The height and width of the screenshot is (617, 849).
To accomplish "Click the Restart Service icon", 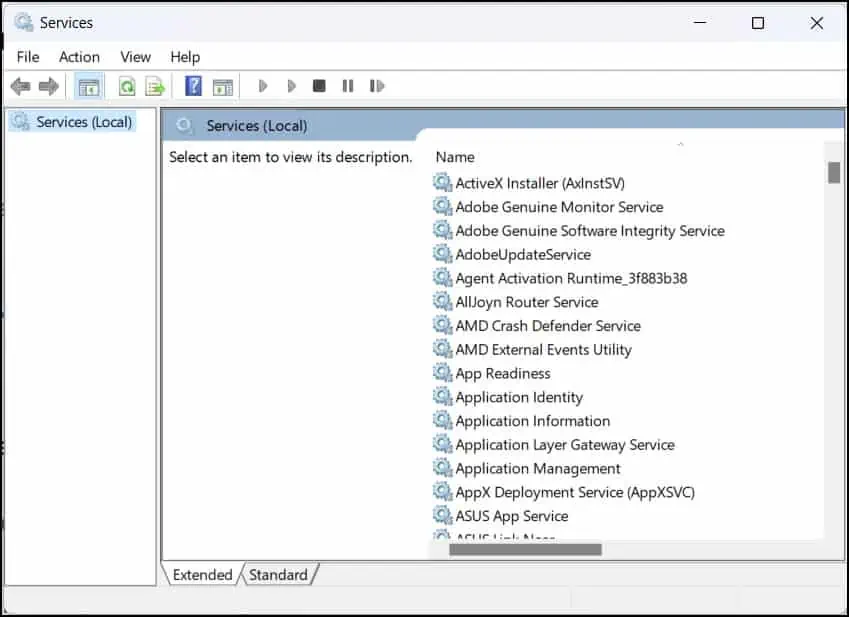I will pos(377,86).
